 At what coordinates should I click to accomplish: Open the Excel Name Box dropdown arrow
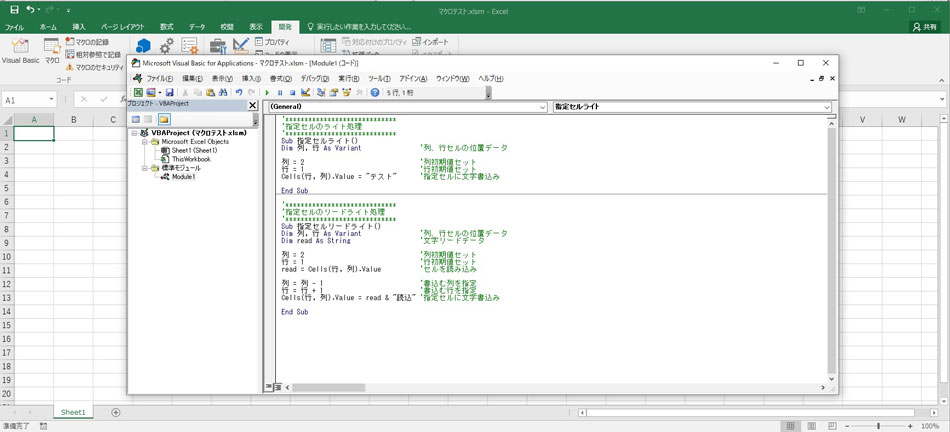51,99
